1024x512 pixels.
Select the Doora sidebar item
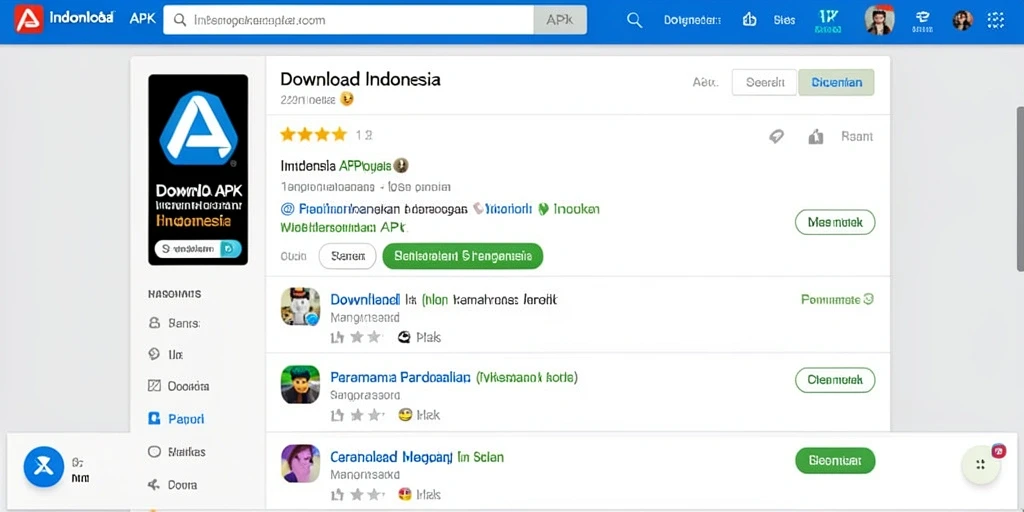172,485
